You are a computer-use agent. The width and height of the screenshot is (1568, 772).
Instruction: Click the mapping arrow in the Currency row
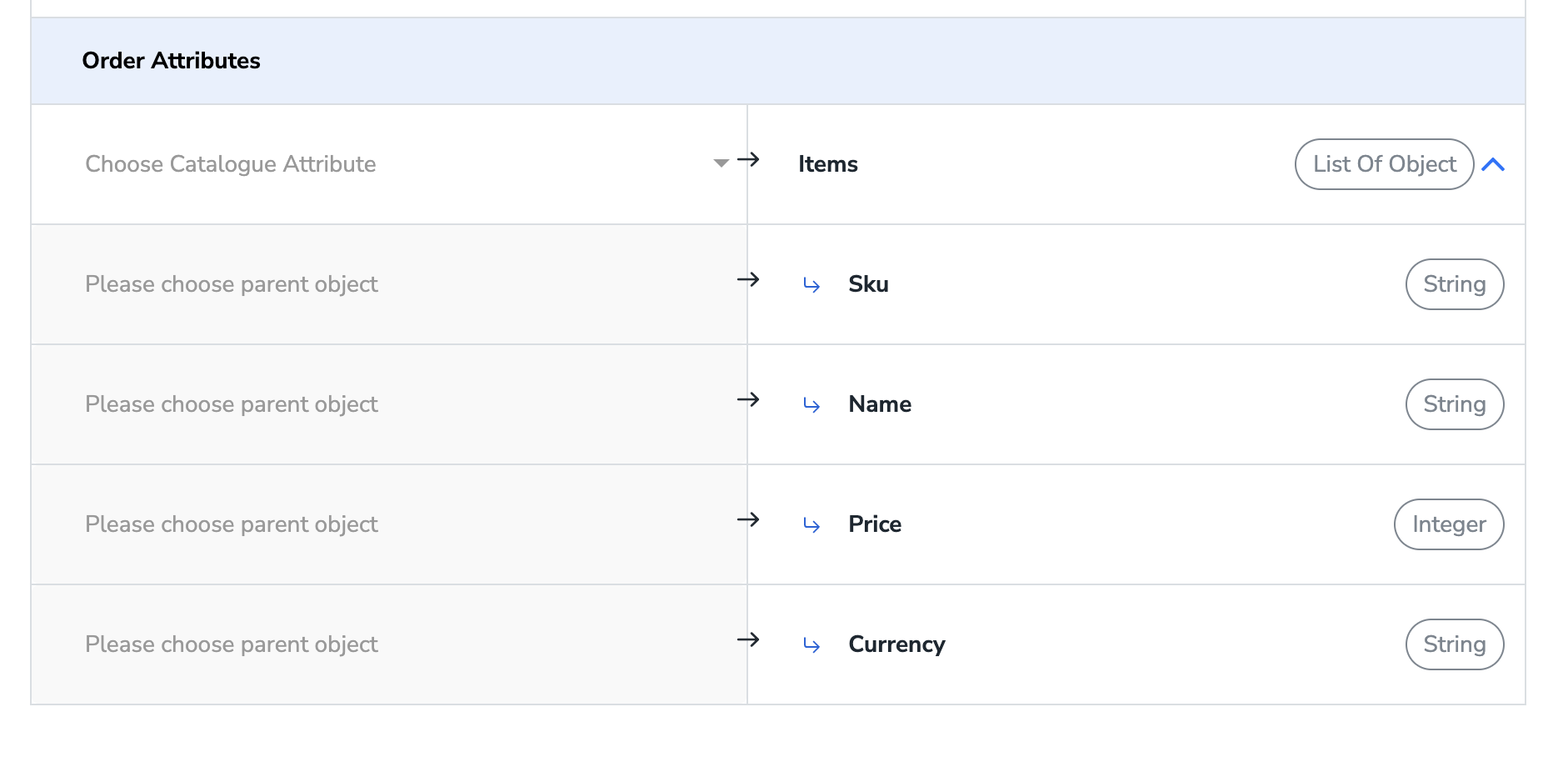[748, 639]
